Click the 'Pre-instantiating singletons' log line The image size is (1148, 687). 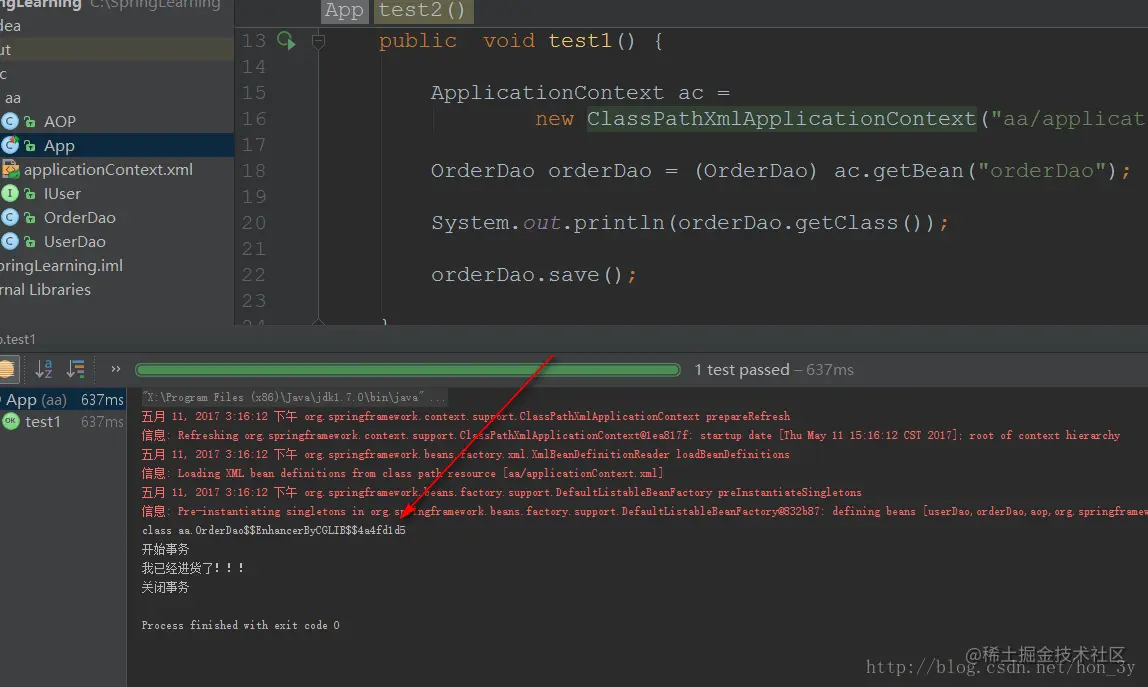pyautogui.click(x=644, y=511)
